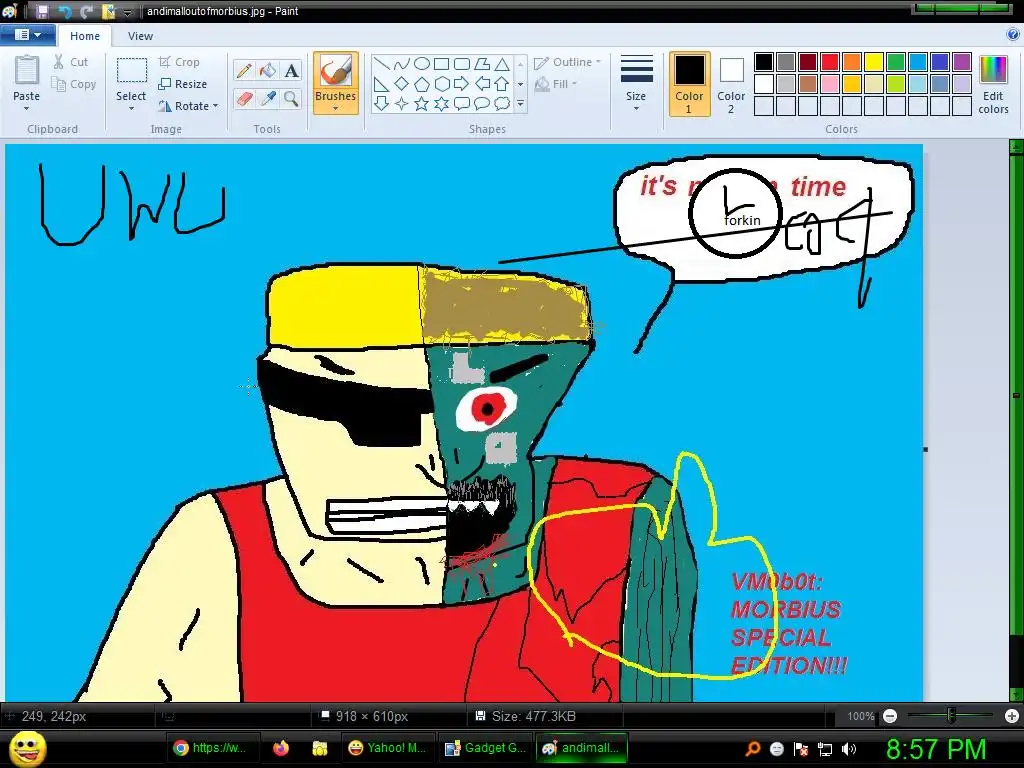Choose the Pentagon shape
The image size is (1024, 768).
422,84
